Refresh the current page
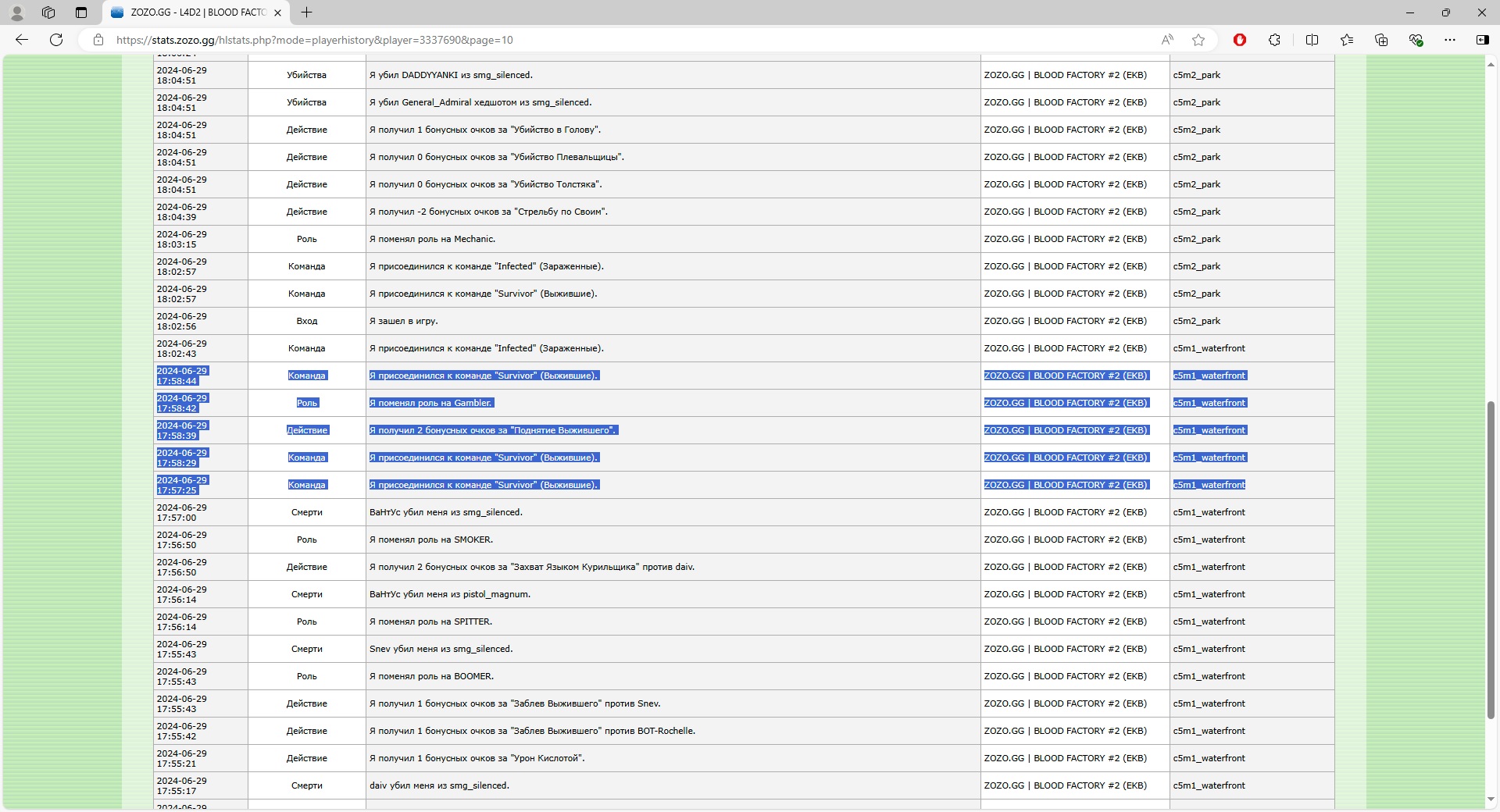Image resolution: width=1500 pixels, height=812 pixels. (56, 40)
